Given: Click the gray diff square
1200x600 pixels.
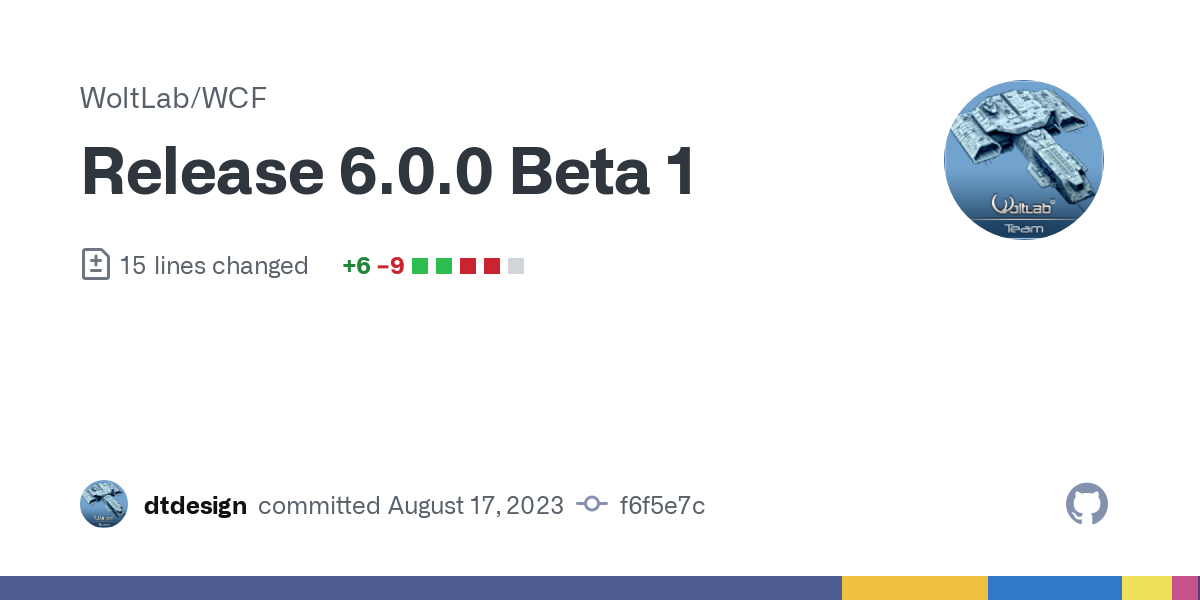Looking at the screenshot, I should tap(516, 266).
